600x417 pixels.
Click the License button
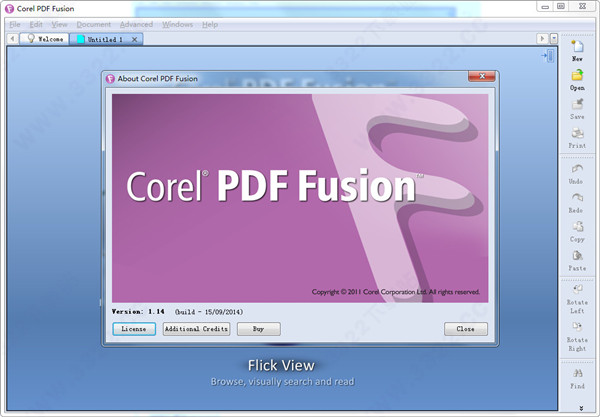(x=134, y=329)
